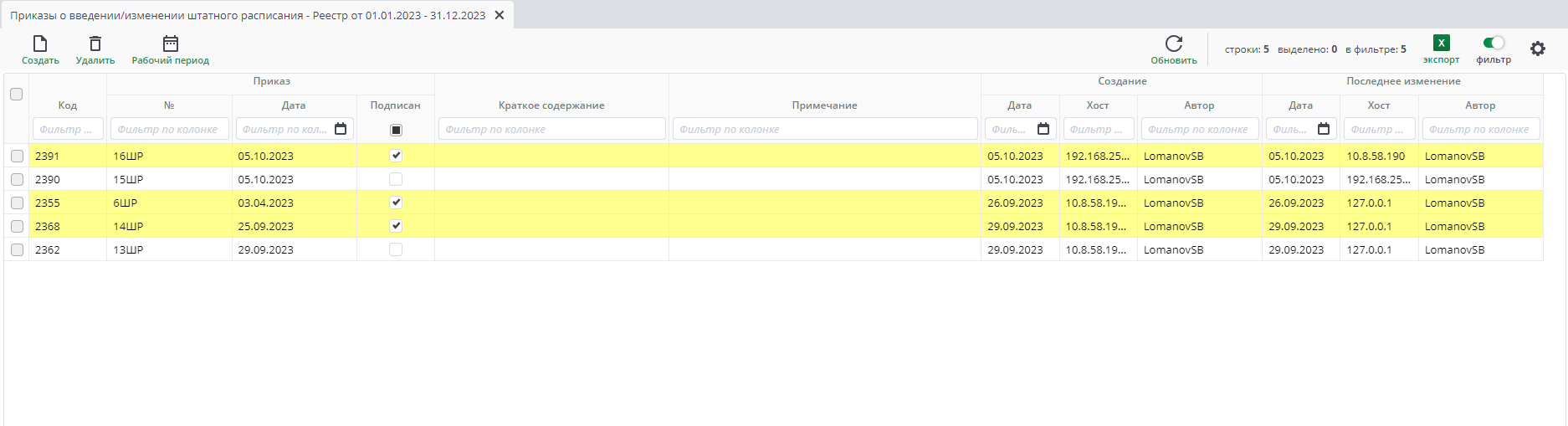Refresh the list with the Обновить icon
The image size is (1568, 426).
click(x=1174, y=44)
